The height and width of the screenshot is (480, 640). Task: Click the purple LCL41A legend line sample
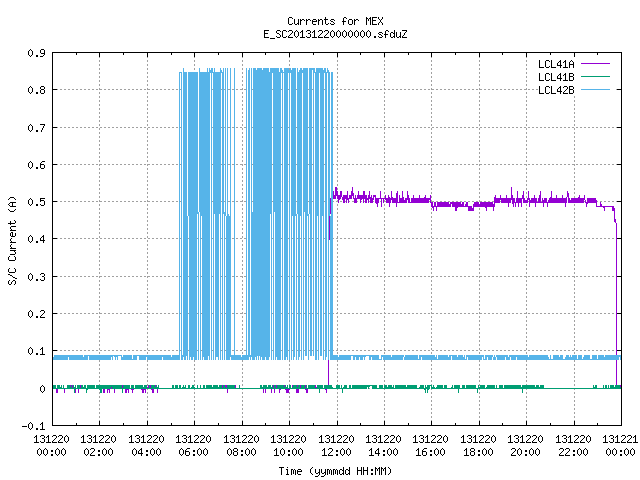[x=595, y=64]
